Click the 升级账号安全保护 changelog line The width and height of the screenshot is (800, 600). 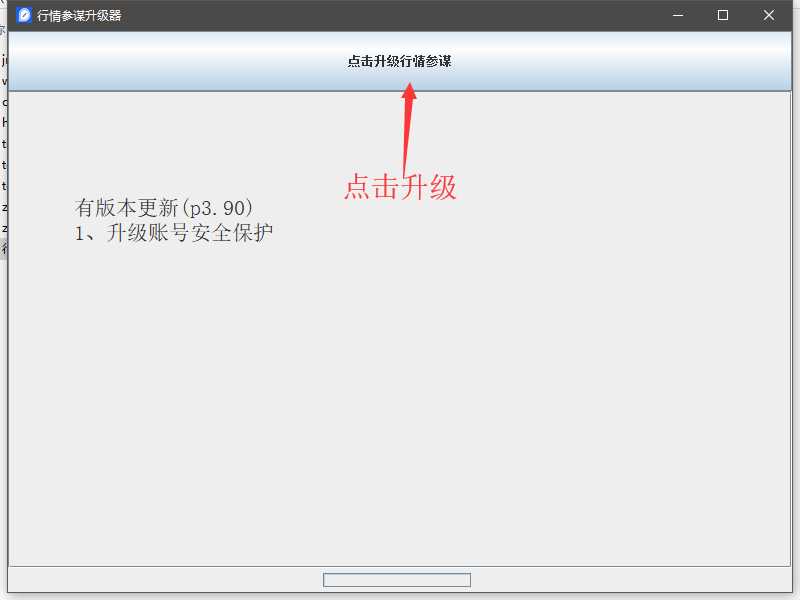pyautogui.click(x=173, y=233)
